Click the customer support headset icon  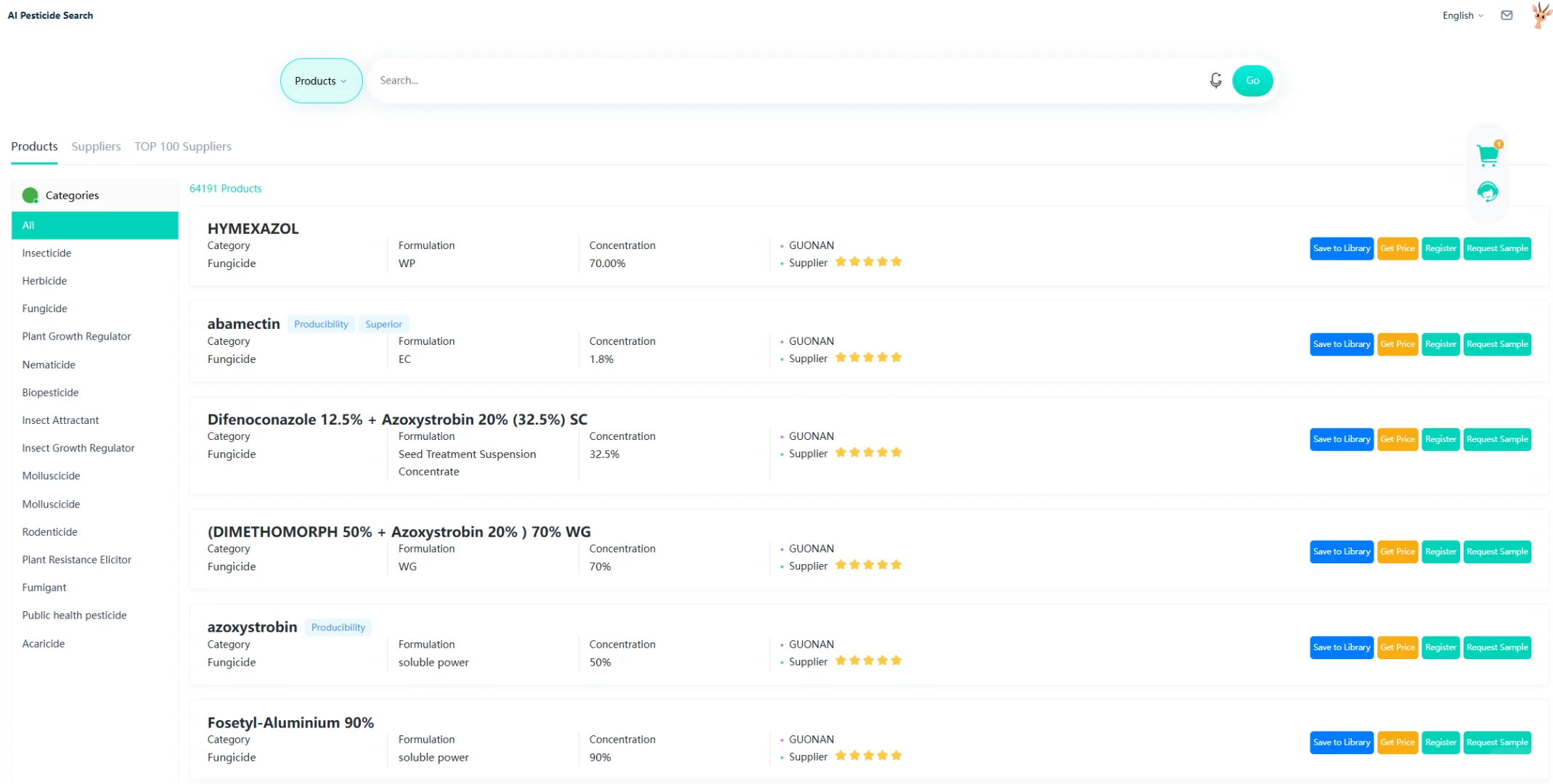click(x=1487, y=192)
